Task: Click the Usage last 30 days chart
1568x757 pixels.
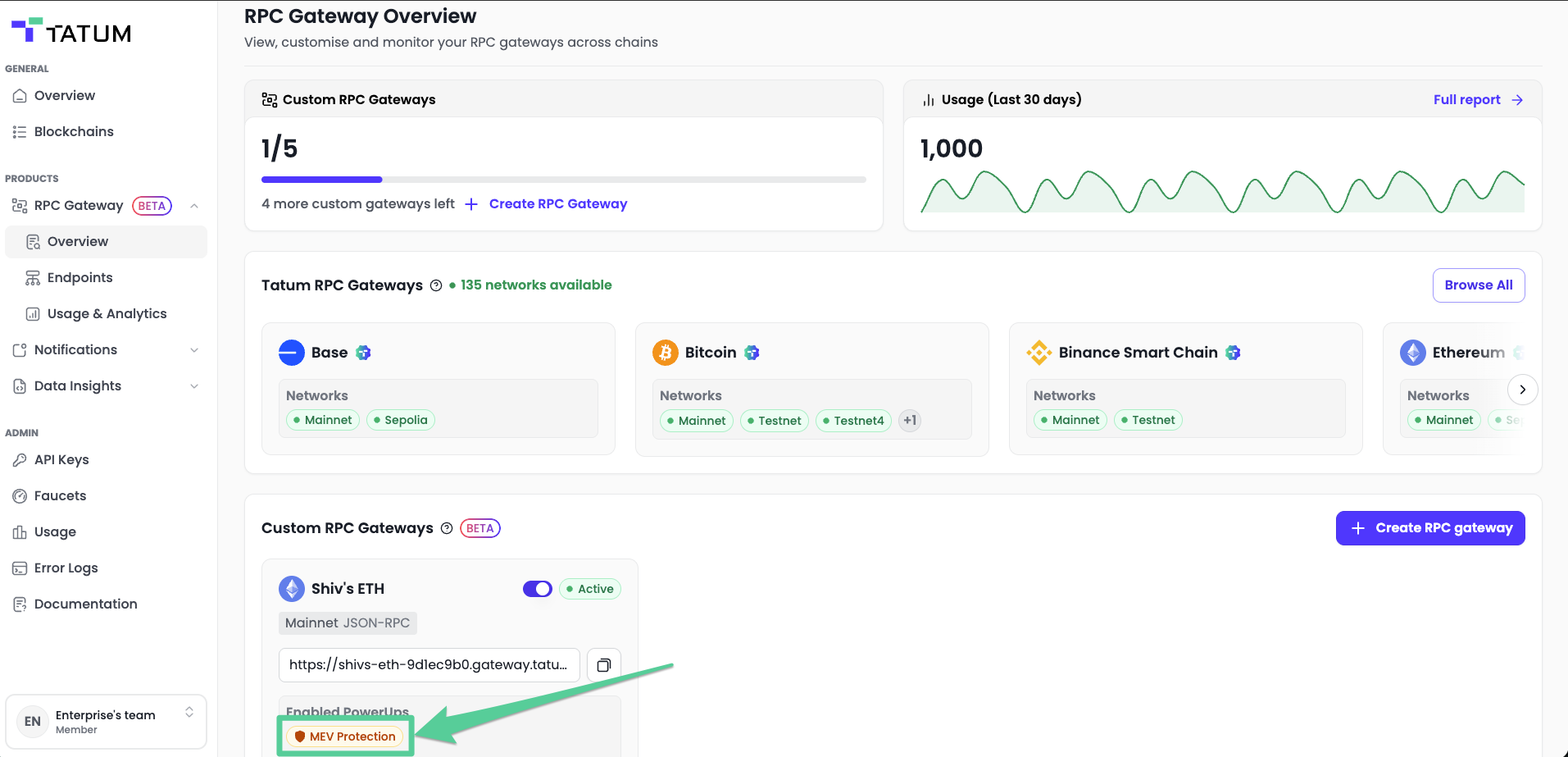Action: [1222, 191]
